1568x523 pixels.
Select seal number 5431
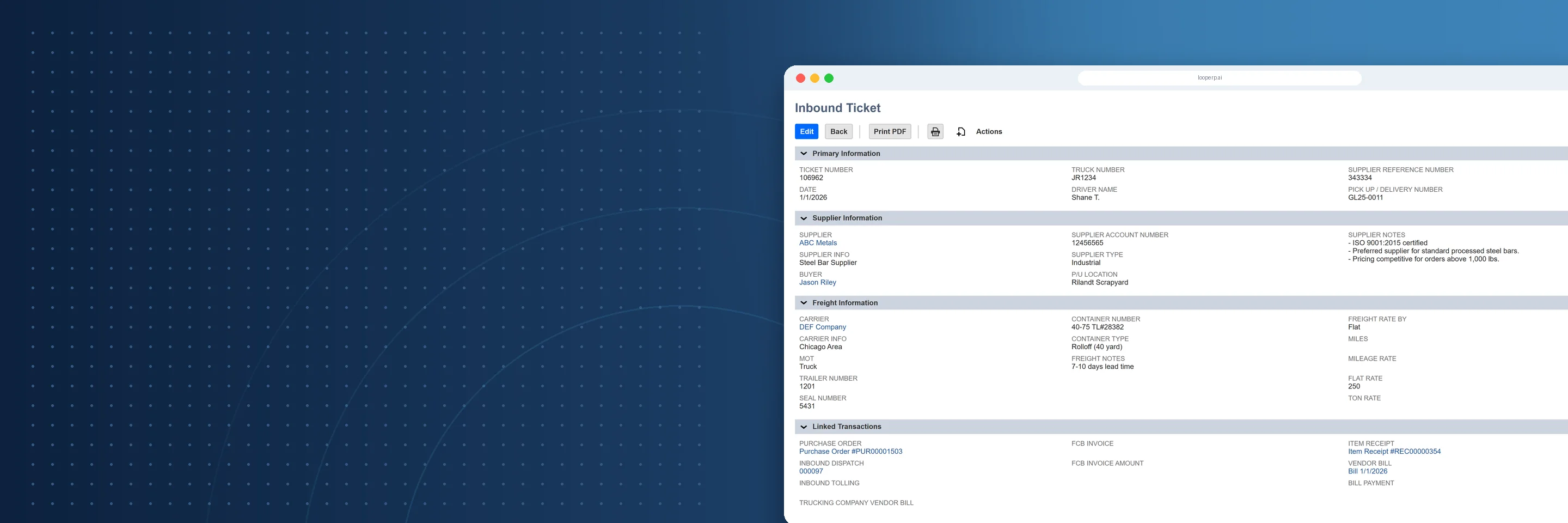[x=806, y=406]
